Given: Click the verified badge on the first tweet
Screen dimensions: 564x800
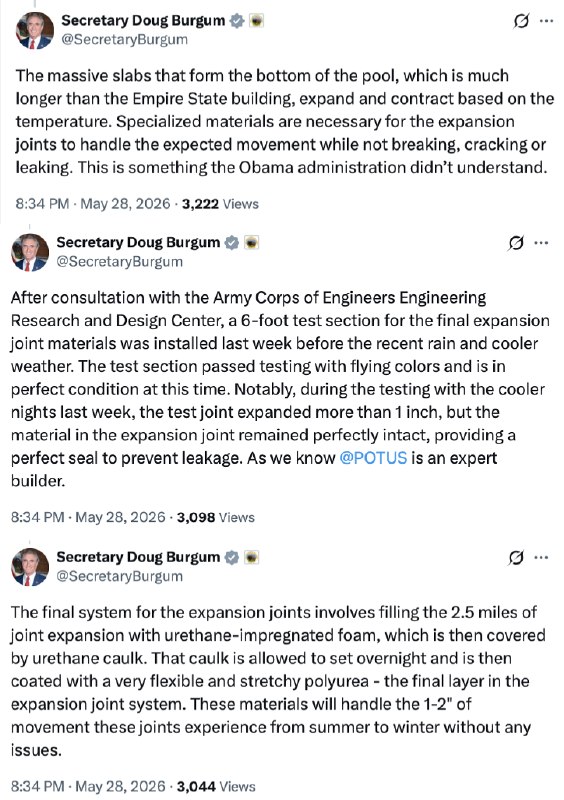Looking at the screenshot, I should [237, 21].
